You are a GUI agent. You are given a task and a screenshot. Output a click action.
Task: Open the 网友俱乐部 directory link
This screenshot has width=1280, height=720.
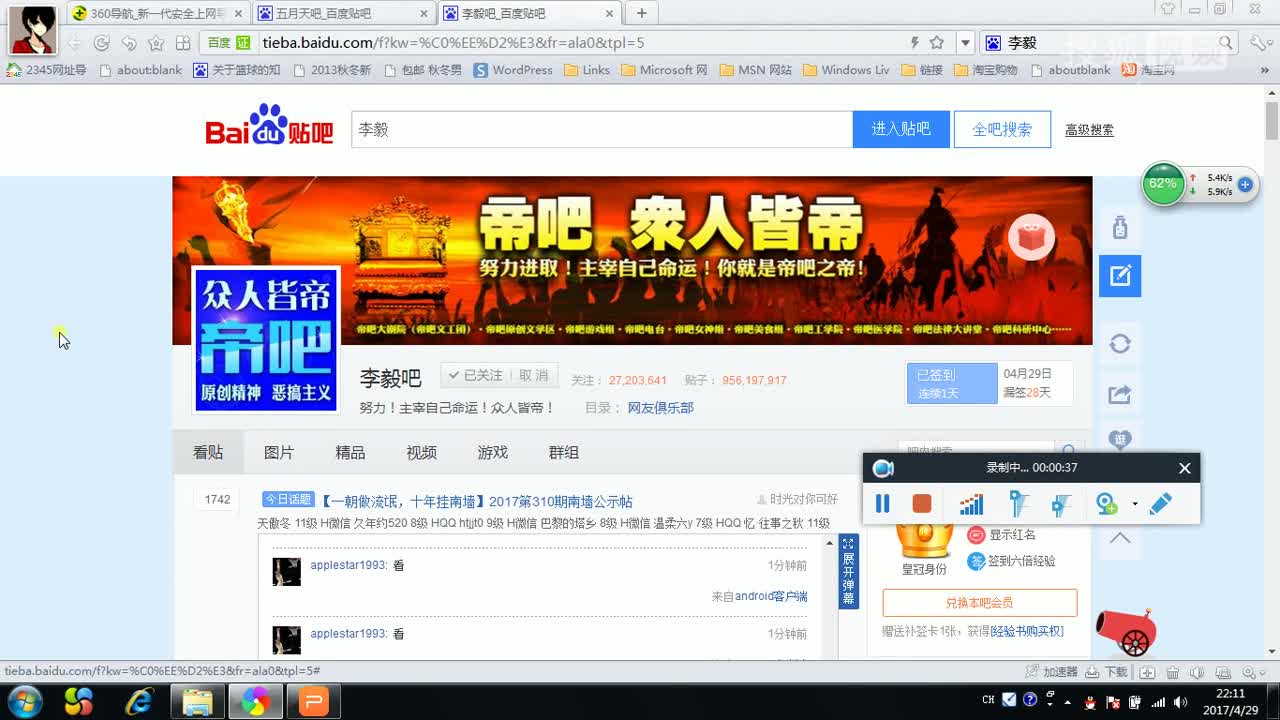click(x=660, y=408)
